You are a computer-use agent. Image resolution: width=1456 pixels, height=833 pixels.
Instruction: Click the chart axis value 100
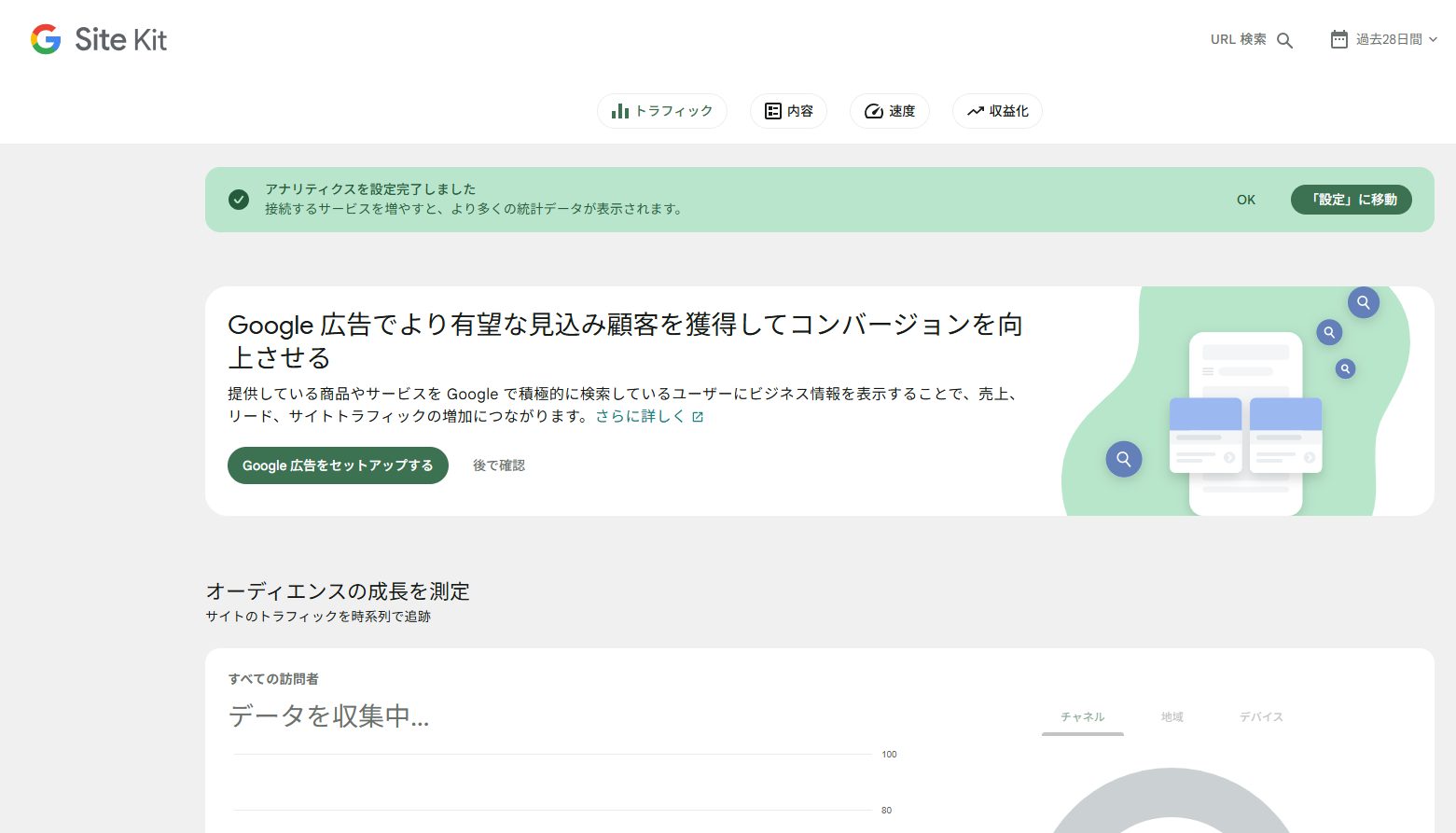[x=889, y=755]
